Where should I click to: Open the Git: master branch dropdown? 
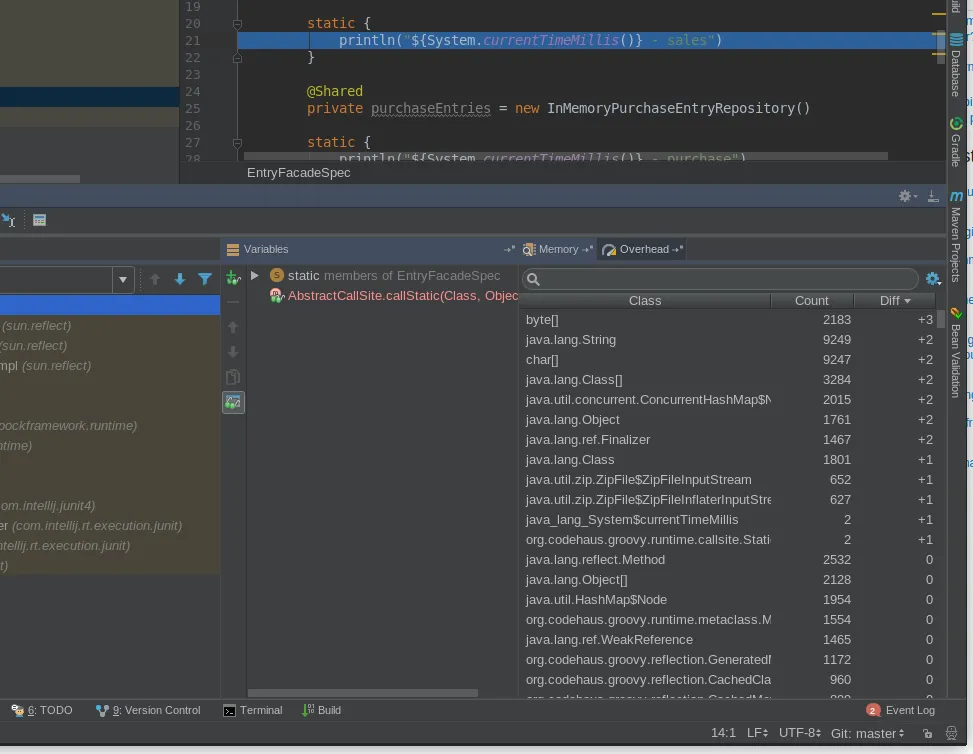(x=867, y=733)
